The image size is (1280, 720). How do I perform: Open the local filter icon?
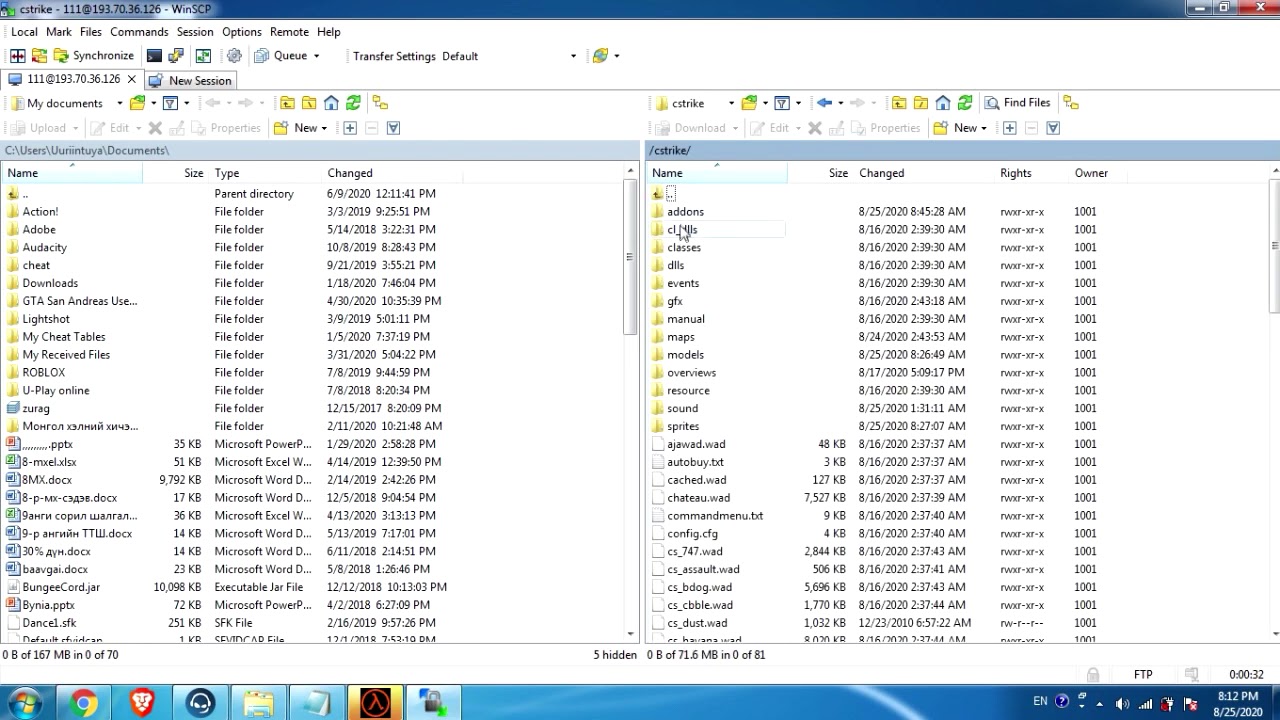click(170, 103)
